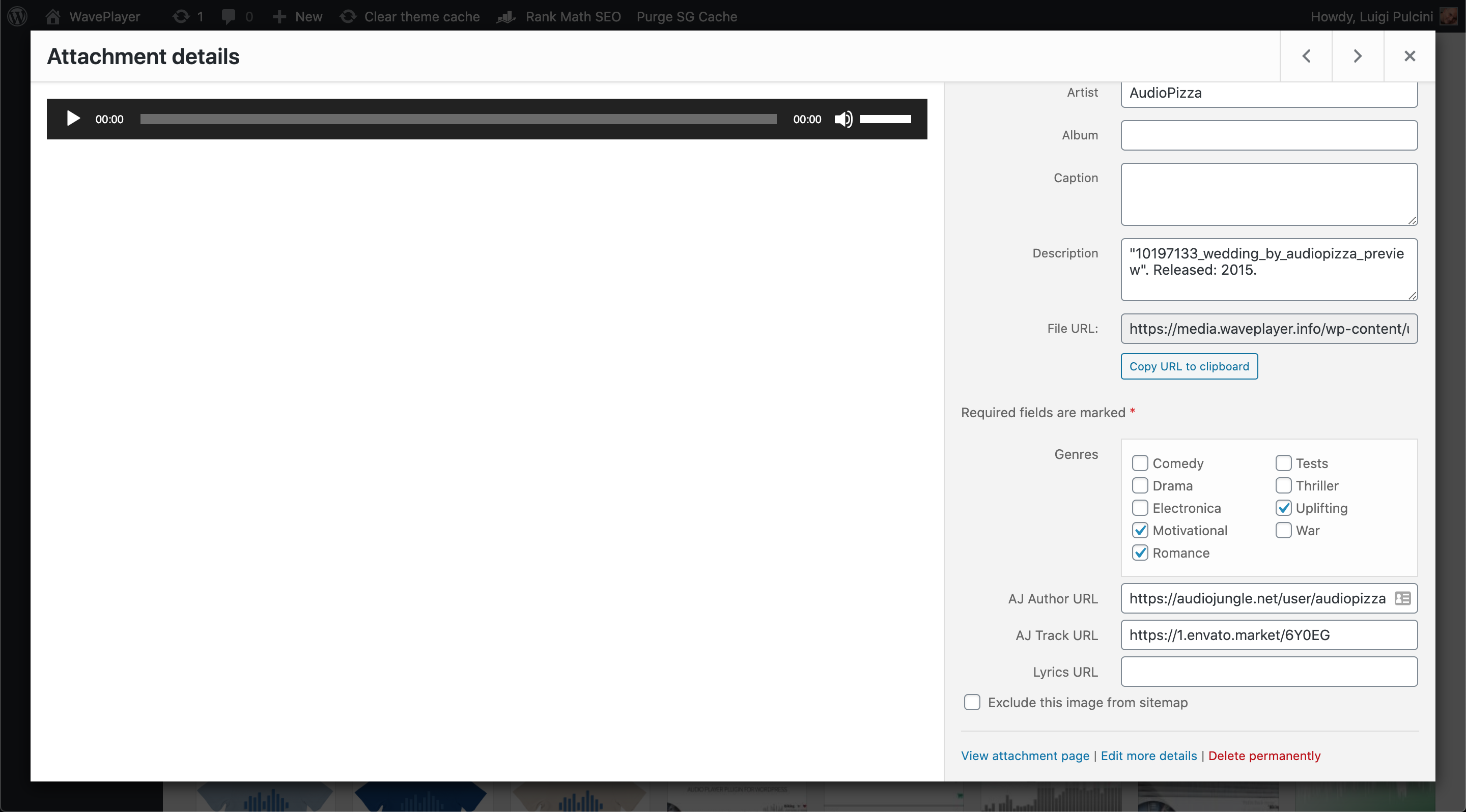The height and width of the screenshot is (812, 1466).
Task: Open the New content menu
Action: tap(297, 16)
